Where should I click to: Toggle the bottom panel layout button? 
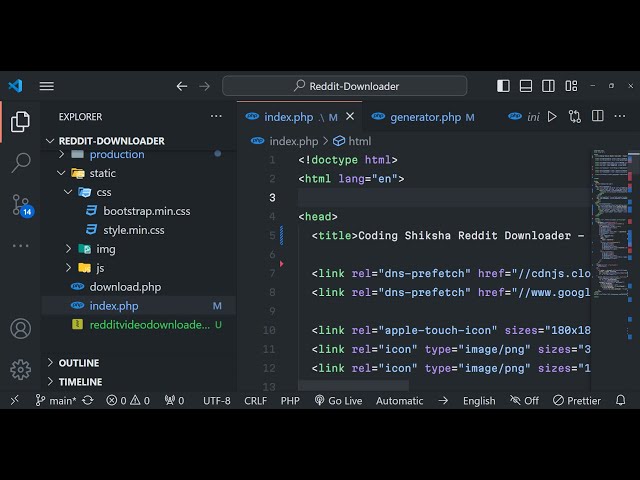526,86
